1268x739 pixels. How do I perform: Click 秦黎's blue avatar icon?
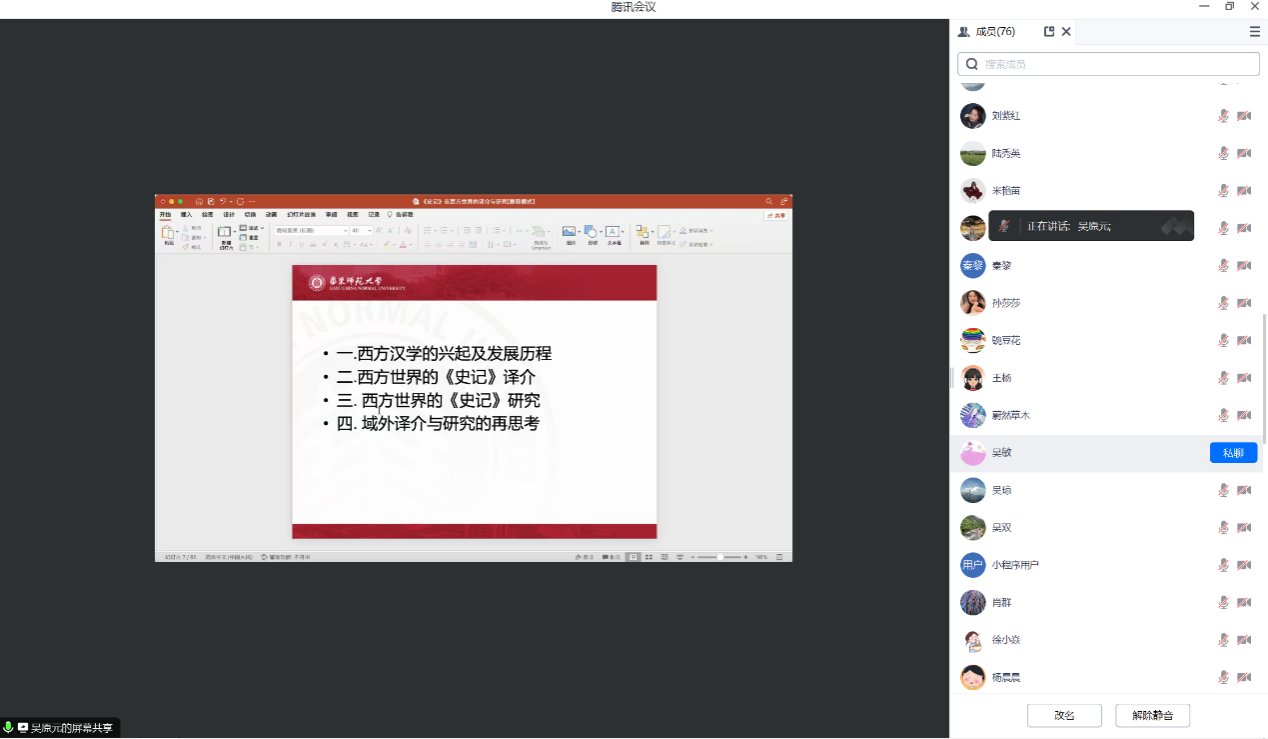(973, 266)
